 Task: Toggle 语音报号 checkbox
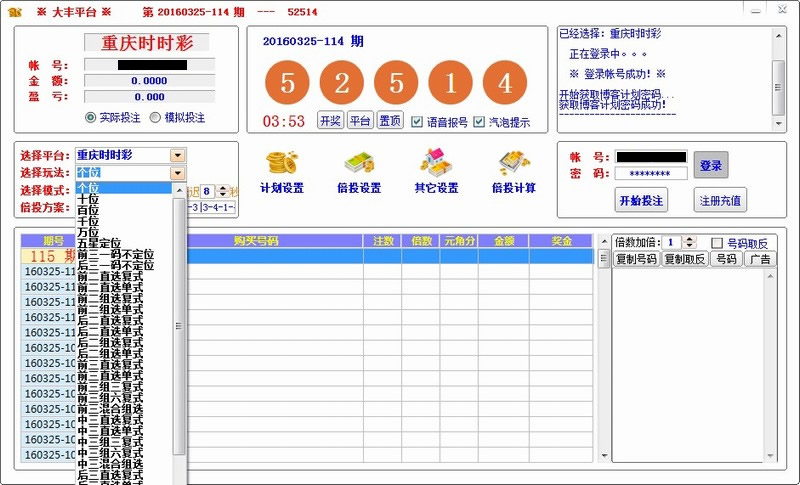coord(417,122)
